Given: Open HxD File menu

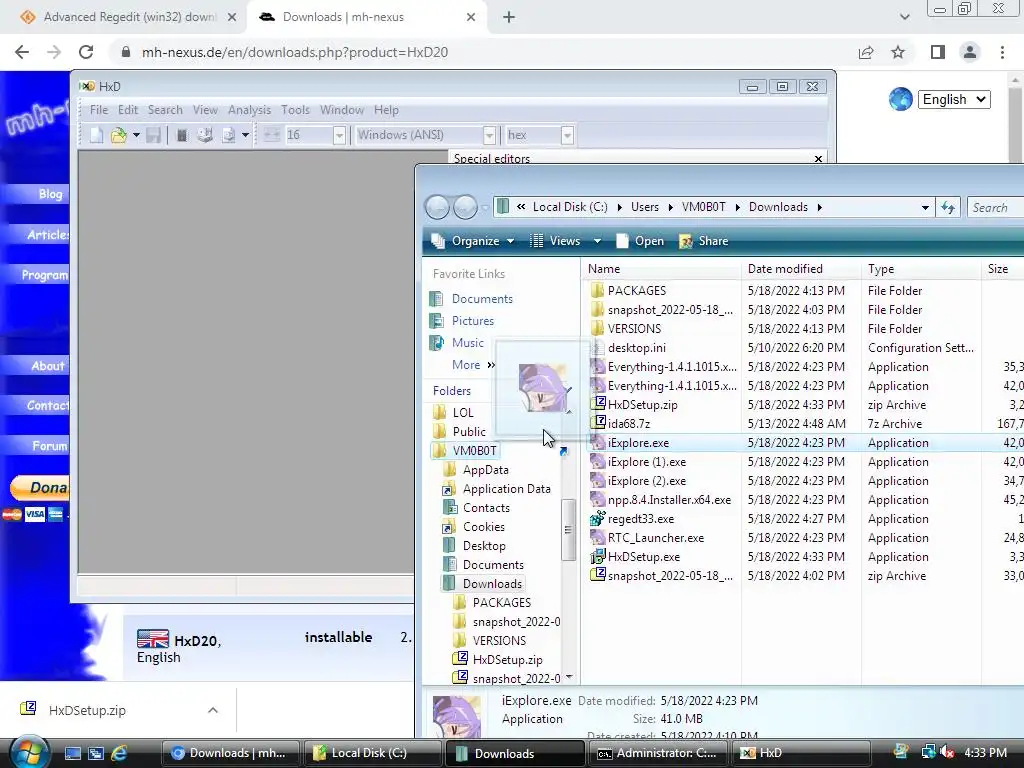Looking at the screenshot, I should (x=99, y=110).
